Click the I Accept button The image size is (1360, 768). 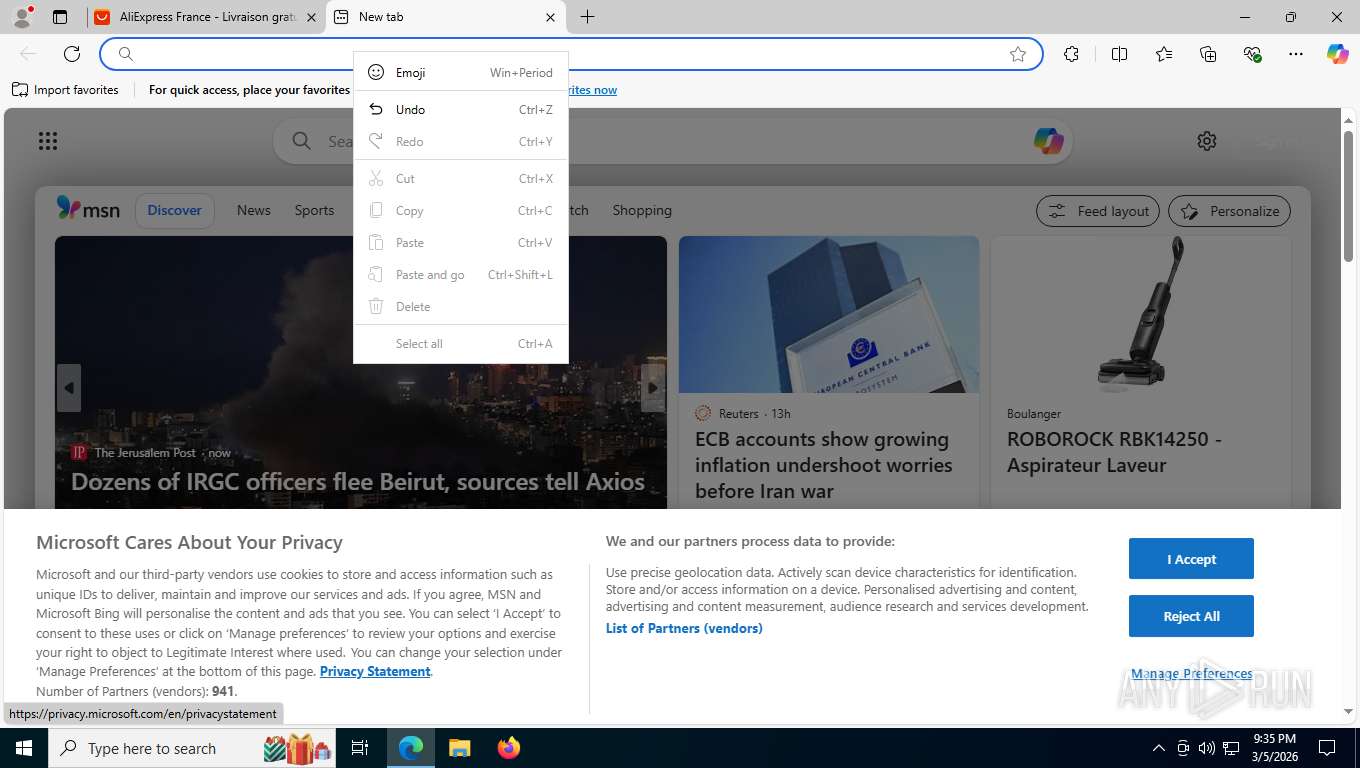1191,559
